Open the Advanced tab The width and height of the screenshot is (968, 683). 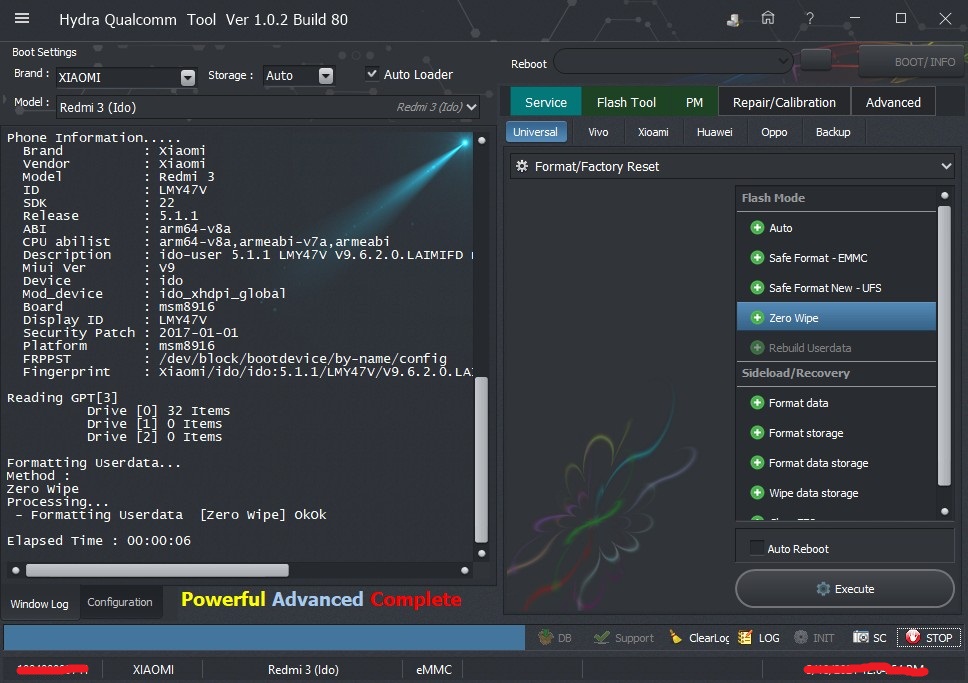893,103
